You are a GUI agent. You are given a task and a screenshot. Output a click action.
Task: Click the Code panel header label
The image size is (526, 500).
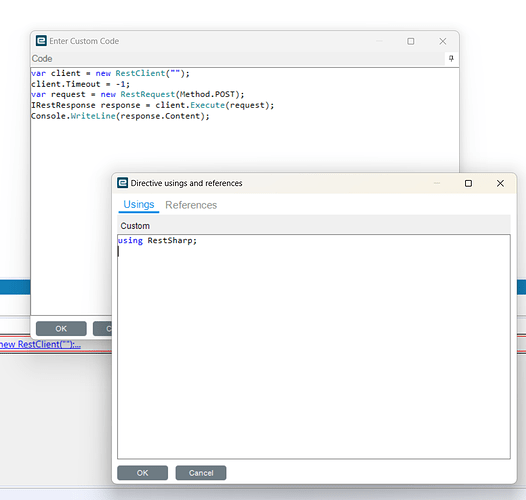pyautogui.click(x=42, y=59)
